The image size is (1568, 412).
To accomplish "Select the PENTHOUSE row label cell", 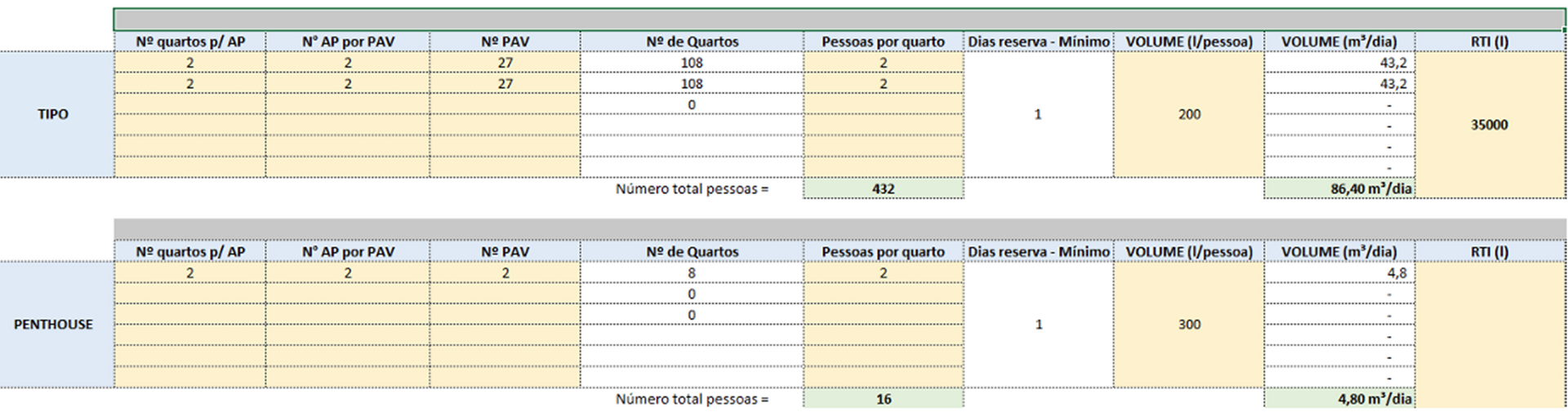I will pyautogui.click(x=54, y=324).
